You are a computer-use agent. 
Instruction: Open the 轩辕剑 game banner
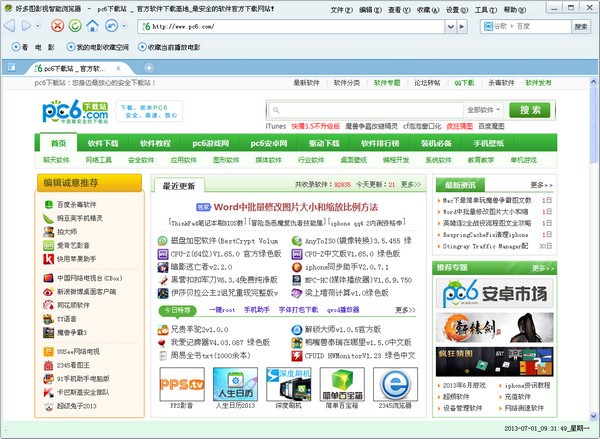click(494, 327)
